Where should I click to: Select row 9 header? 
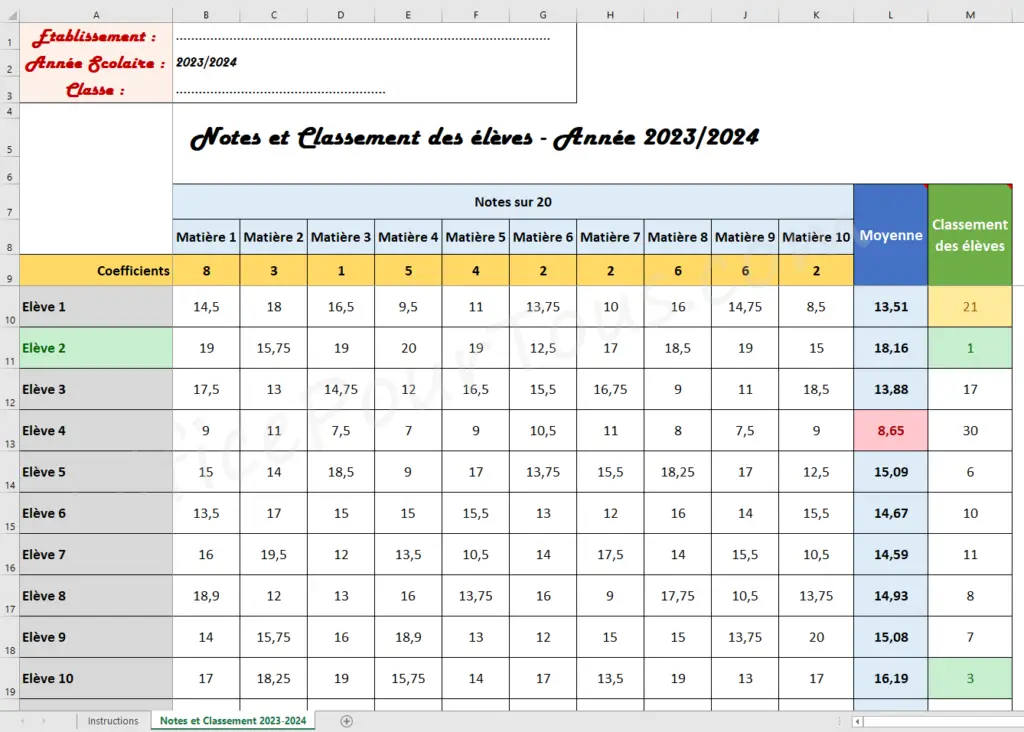coord(9,270)
